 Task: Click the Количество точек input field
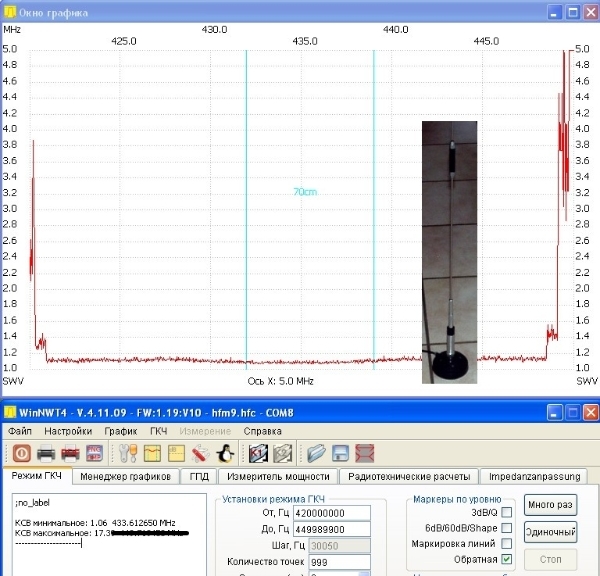coord(339,562)
